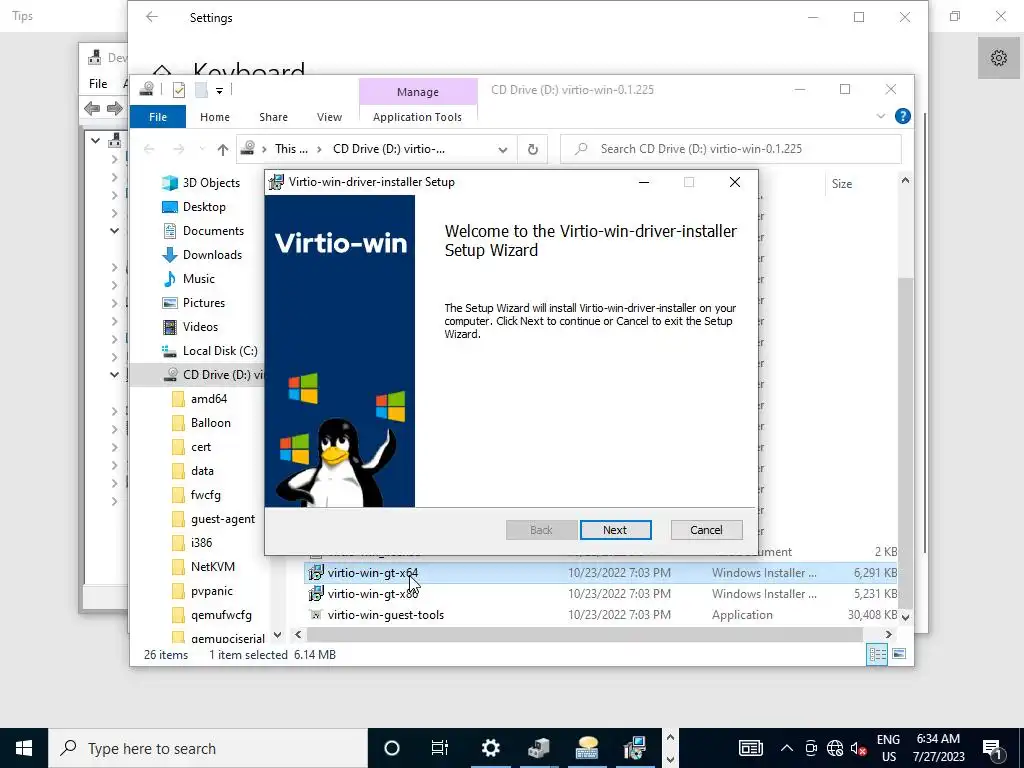Click the pvpanic folder icon
Viewport: 1024px width, 768px height.
coord(178,591)
